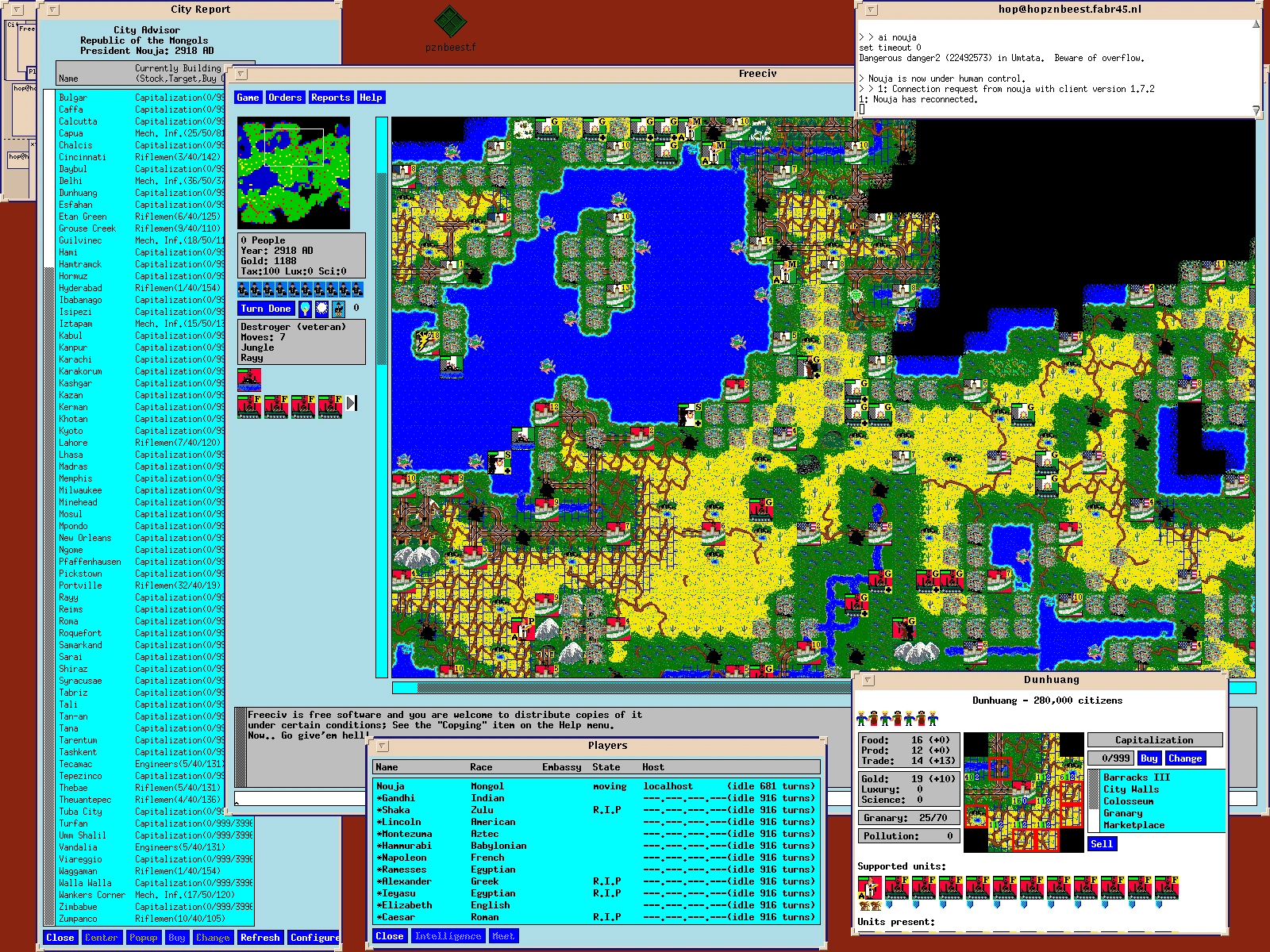Close the City Report window via Close button

tap(60, 938)
